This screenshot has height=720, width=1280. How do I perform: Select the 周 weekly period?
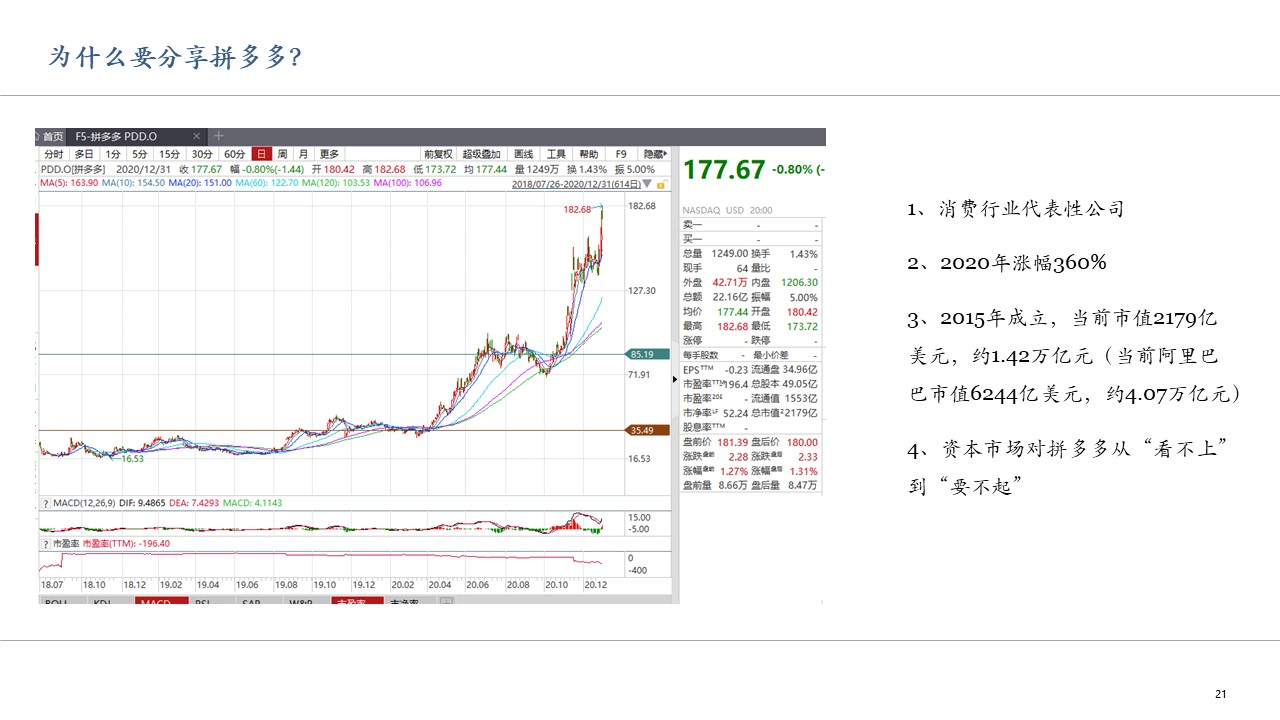[283, 154]
